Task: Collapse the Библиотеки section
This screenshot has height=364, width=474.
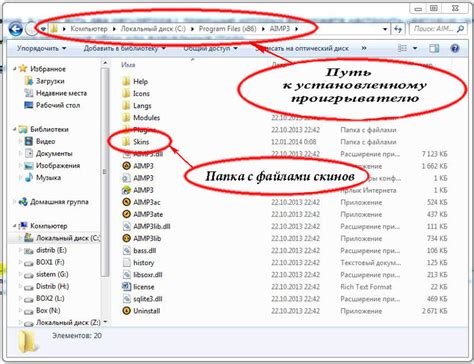Action: (x=14, y=129)
